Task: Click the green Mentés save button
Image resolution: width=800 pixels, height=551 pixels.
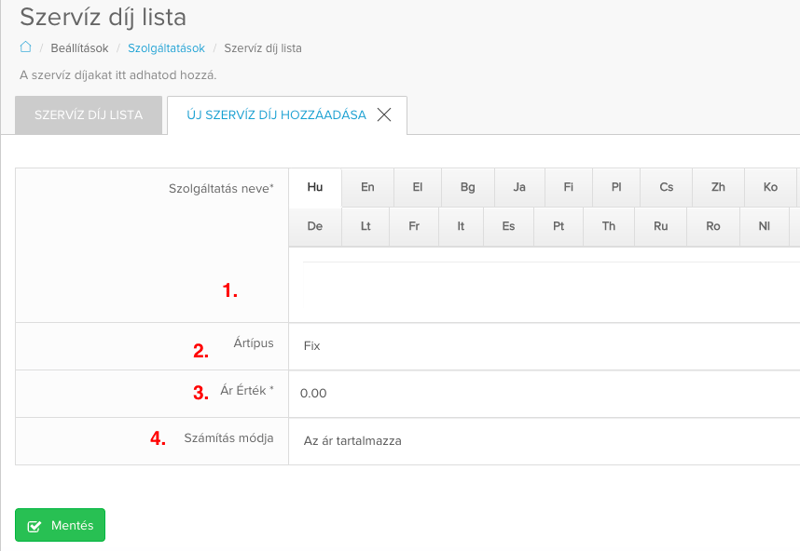Action: (60, 525)
